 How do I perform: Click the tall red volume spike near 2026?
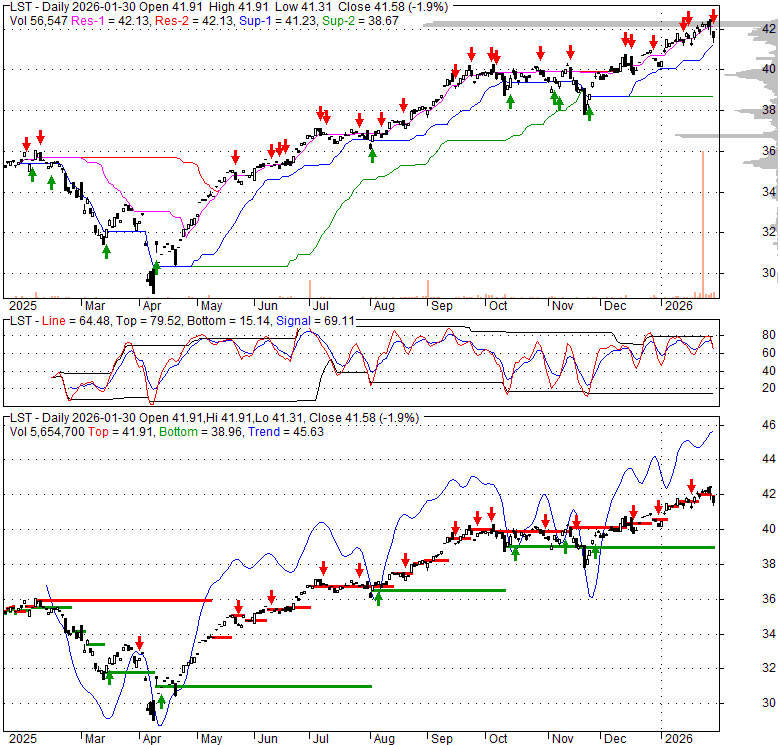[703, 222]
